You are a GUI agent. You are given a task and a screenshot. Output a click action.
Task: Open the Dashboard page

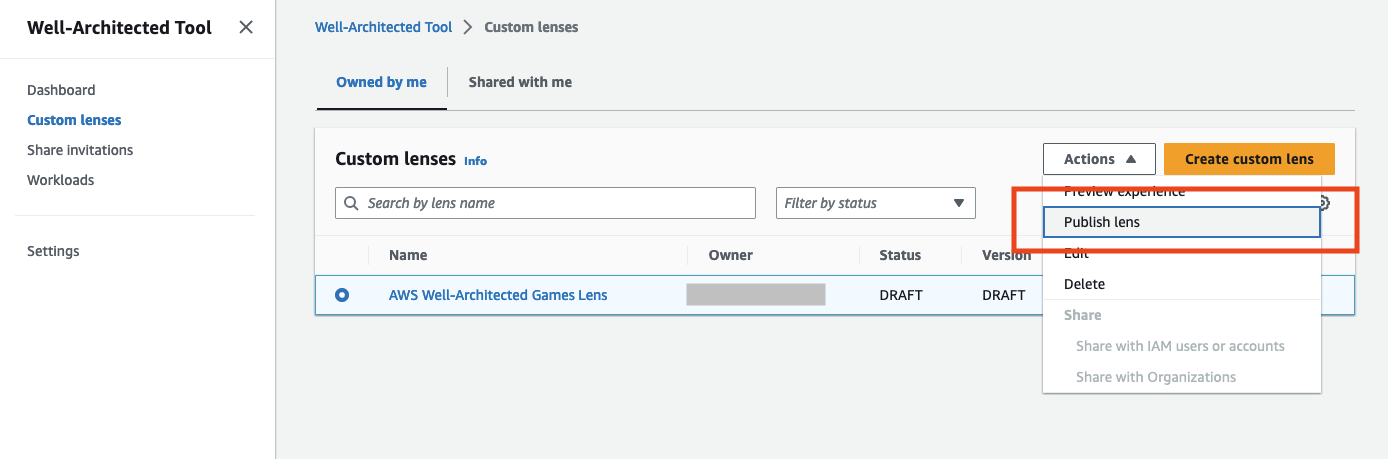coord(61,90)
